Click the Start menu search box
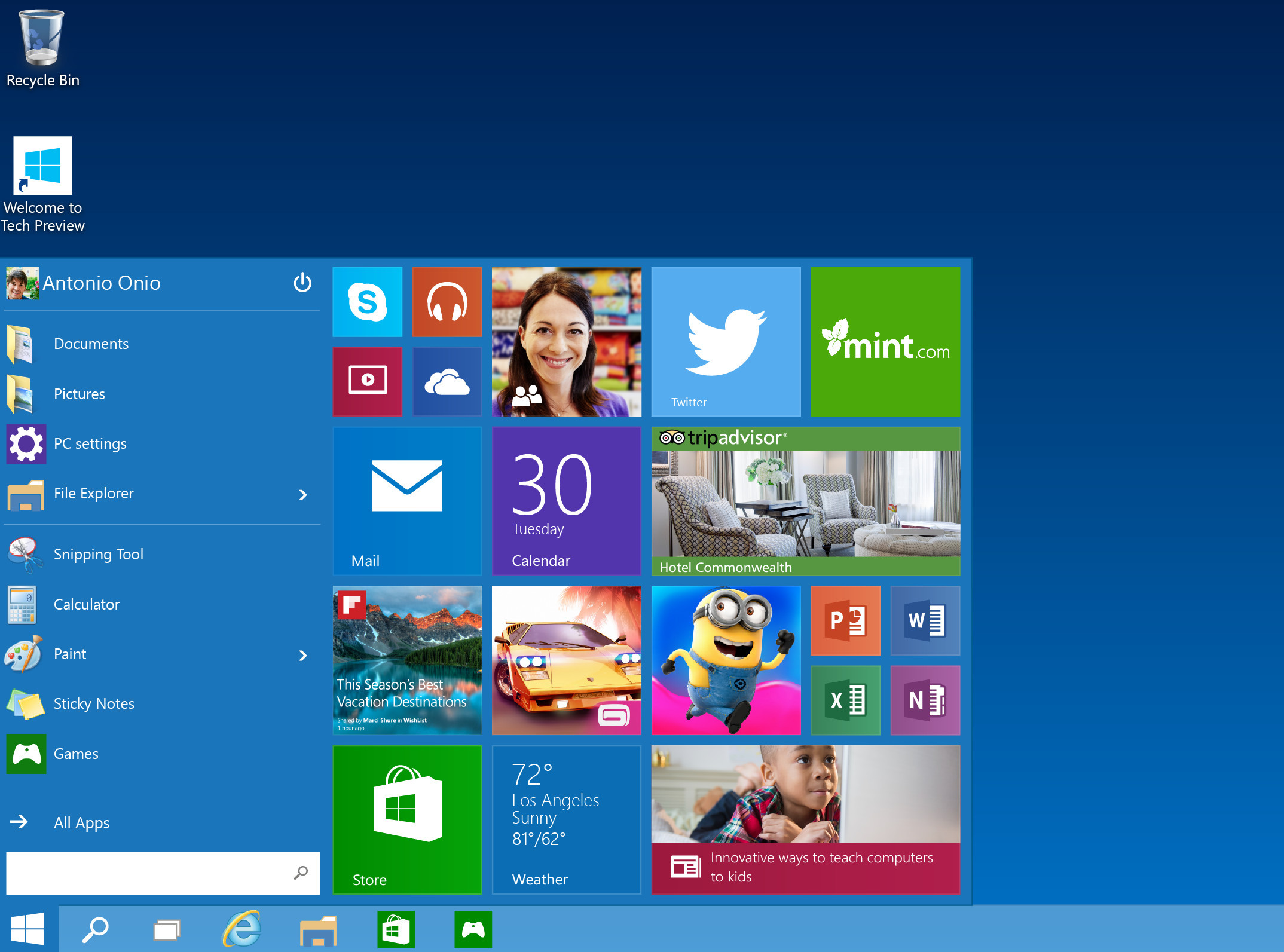The width and height of the screenshot is (1284, 952). pyautogui.click(x=149, y=873)
